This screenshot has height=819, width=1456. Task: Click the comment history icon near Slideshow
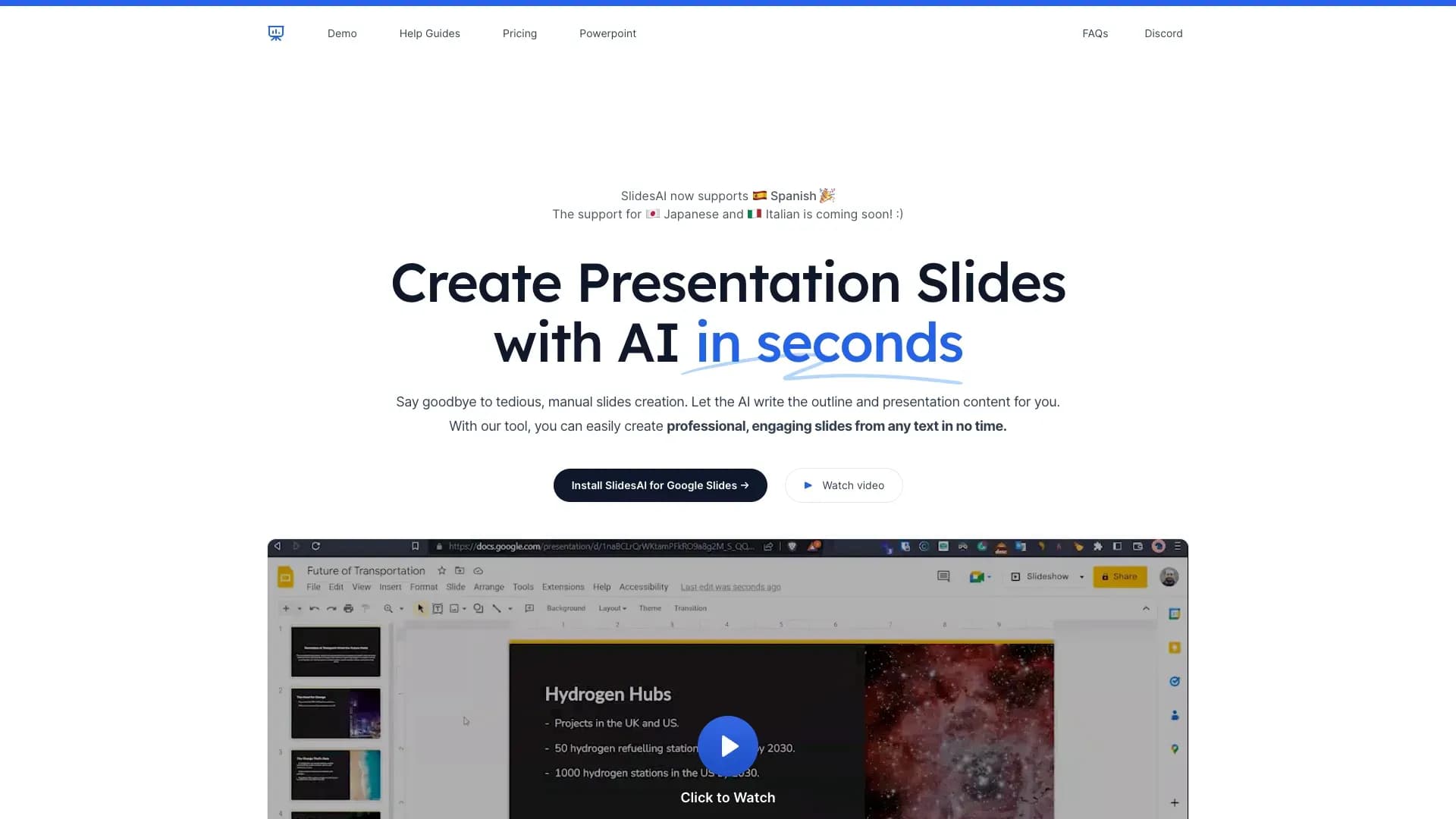943,576
